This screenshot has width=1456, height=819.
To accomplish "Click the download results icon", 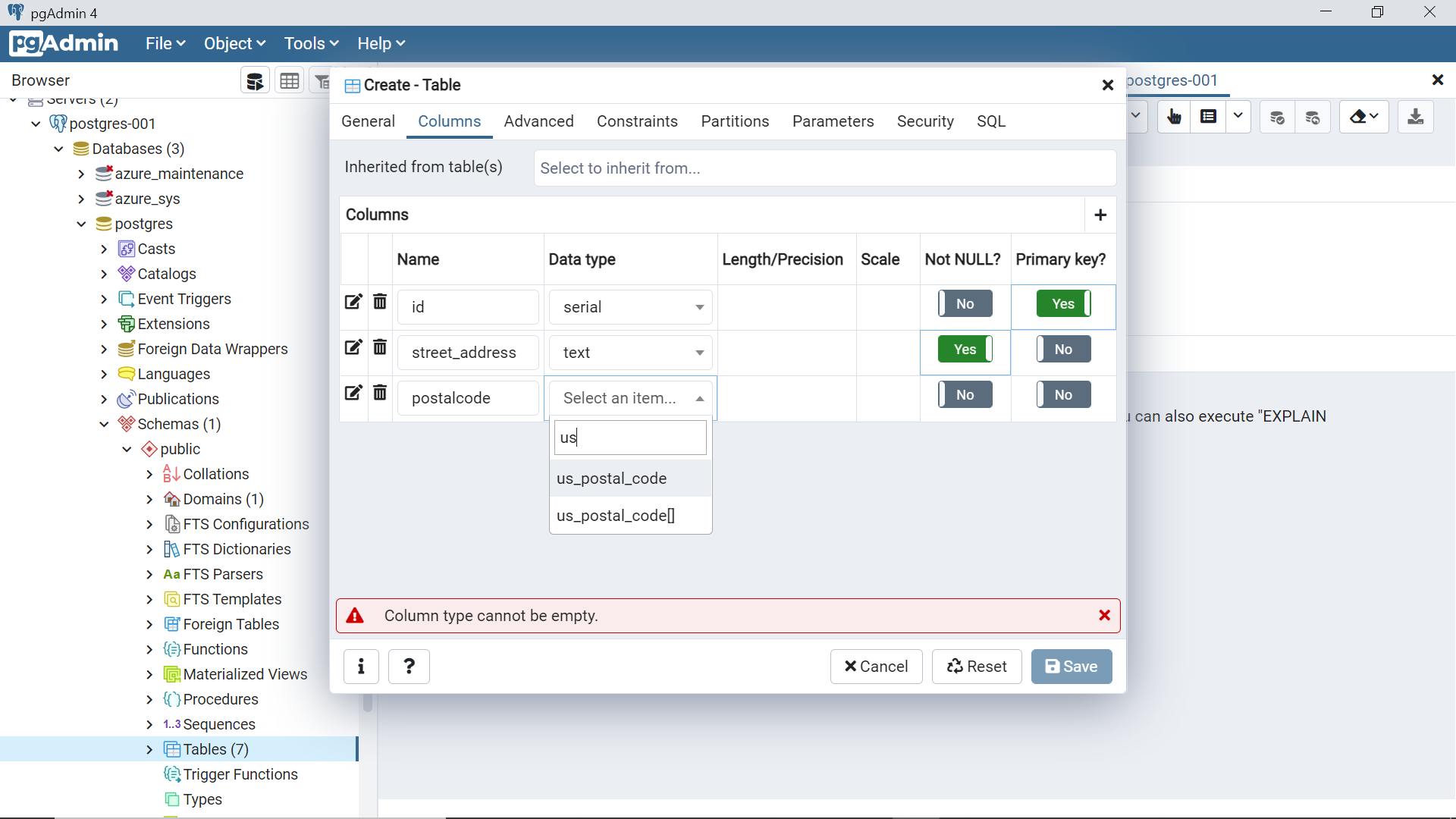I will point(1415,117).
